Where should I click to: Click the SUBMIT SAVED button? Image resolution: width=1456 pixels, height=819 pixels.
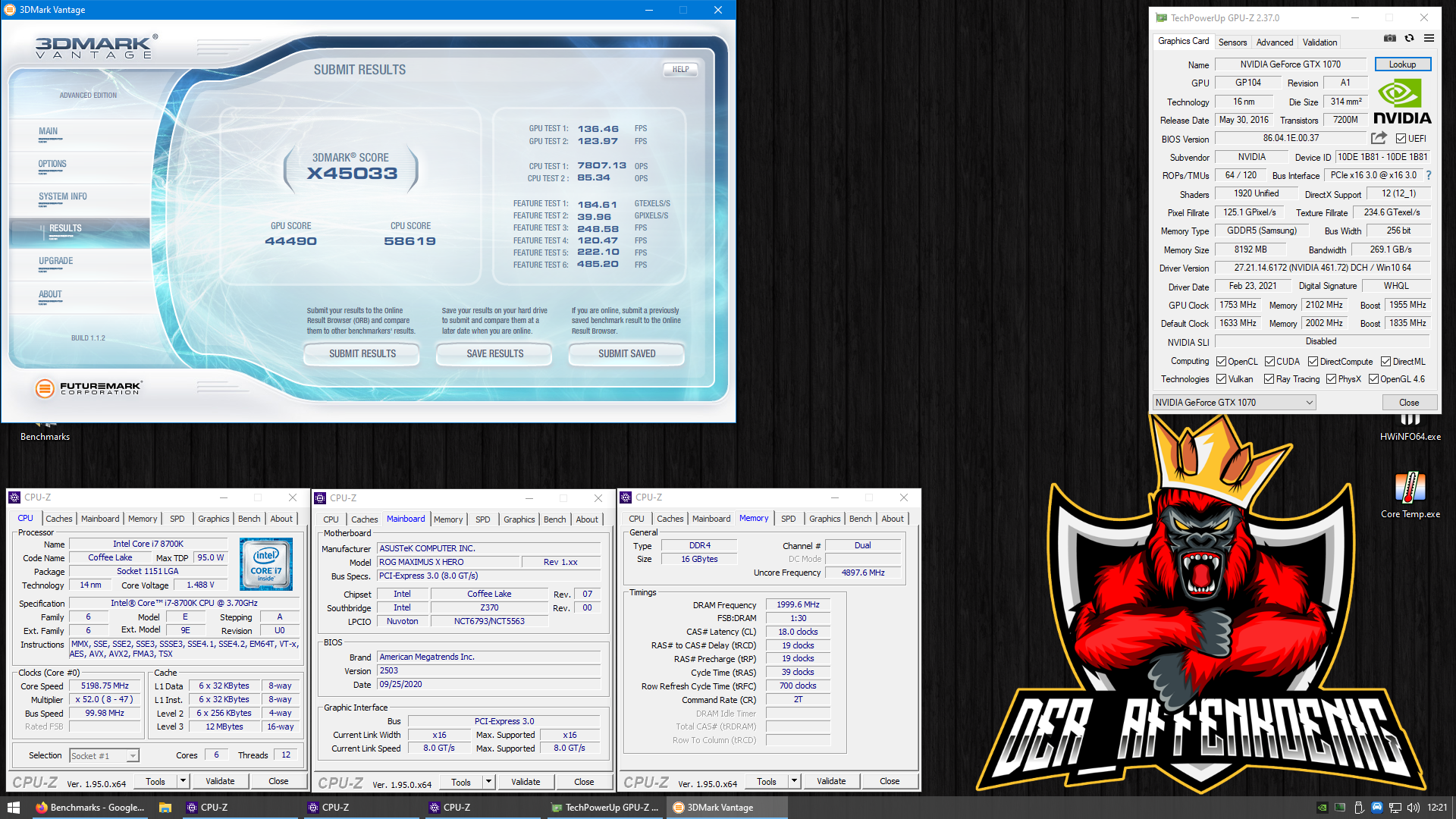point(626,354)
